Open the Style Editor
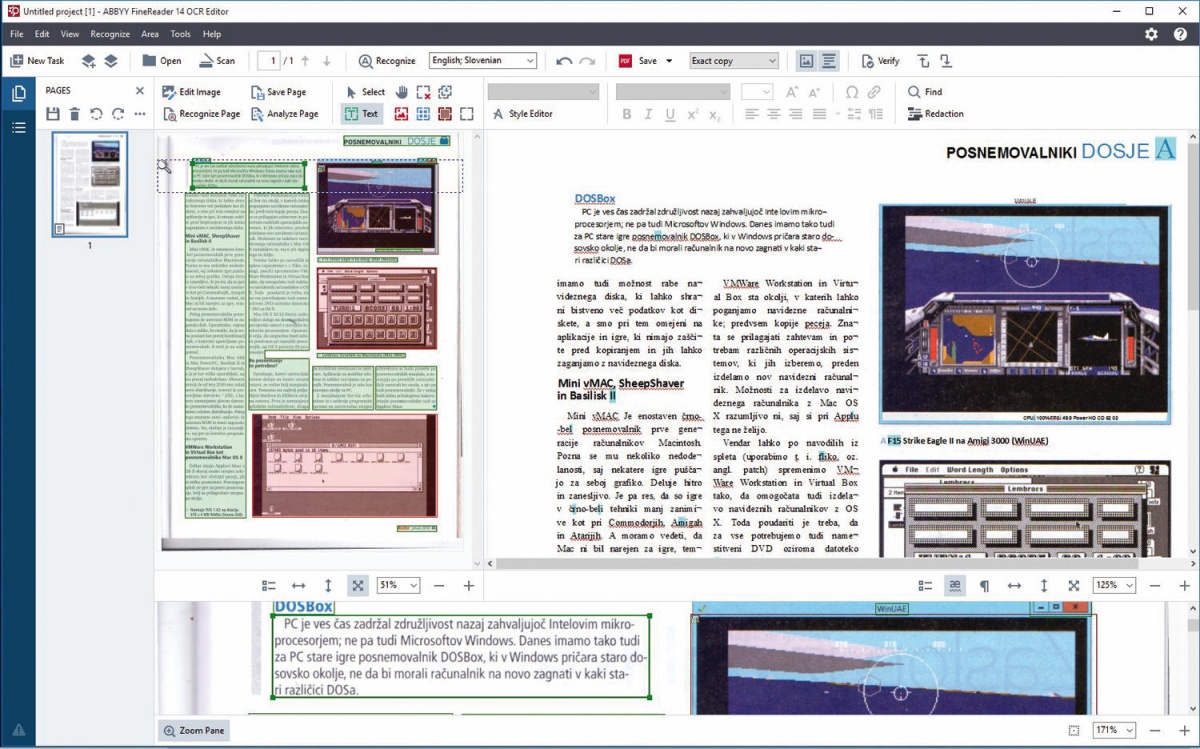This screenshot has height=749, width=1200. [x=522, y=114]
